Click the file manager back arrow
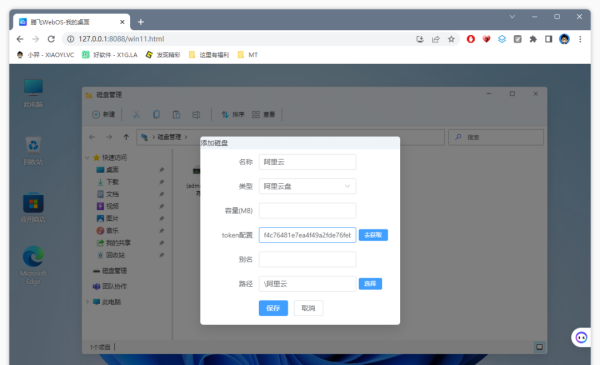The image size is (600, 365). pyautogui.click(x=92, y=137)
